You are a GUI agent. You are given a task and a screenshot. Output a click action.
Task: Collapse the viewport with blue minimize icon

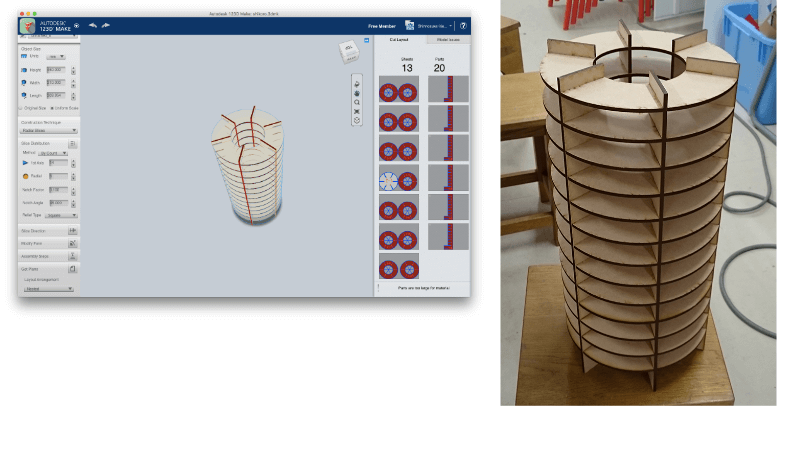(x=366, y=40)
